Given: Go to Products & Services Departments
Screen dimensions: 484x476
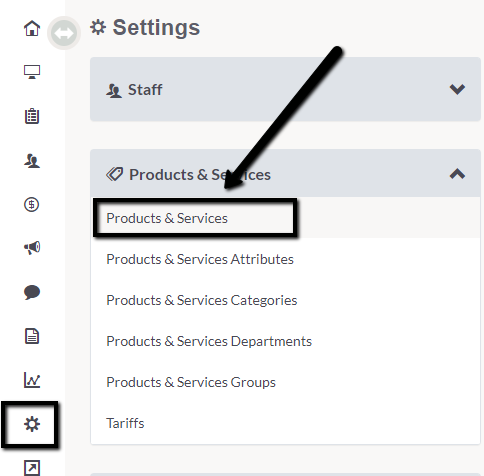Looking at the screenshot, I should (x=209, y=341).
